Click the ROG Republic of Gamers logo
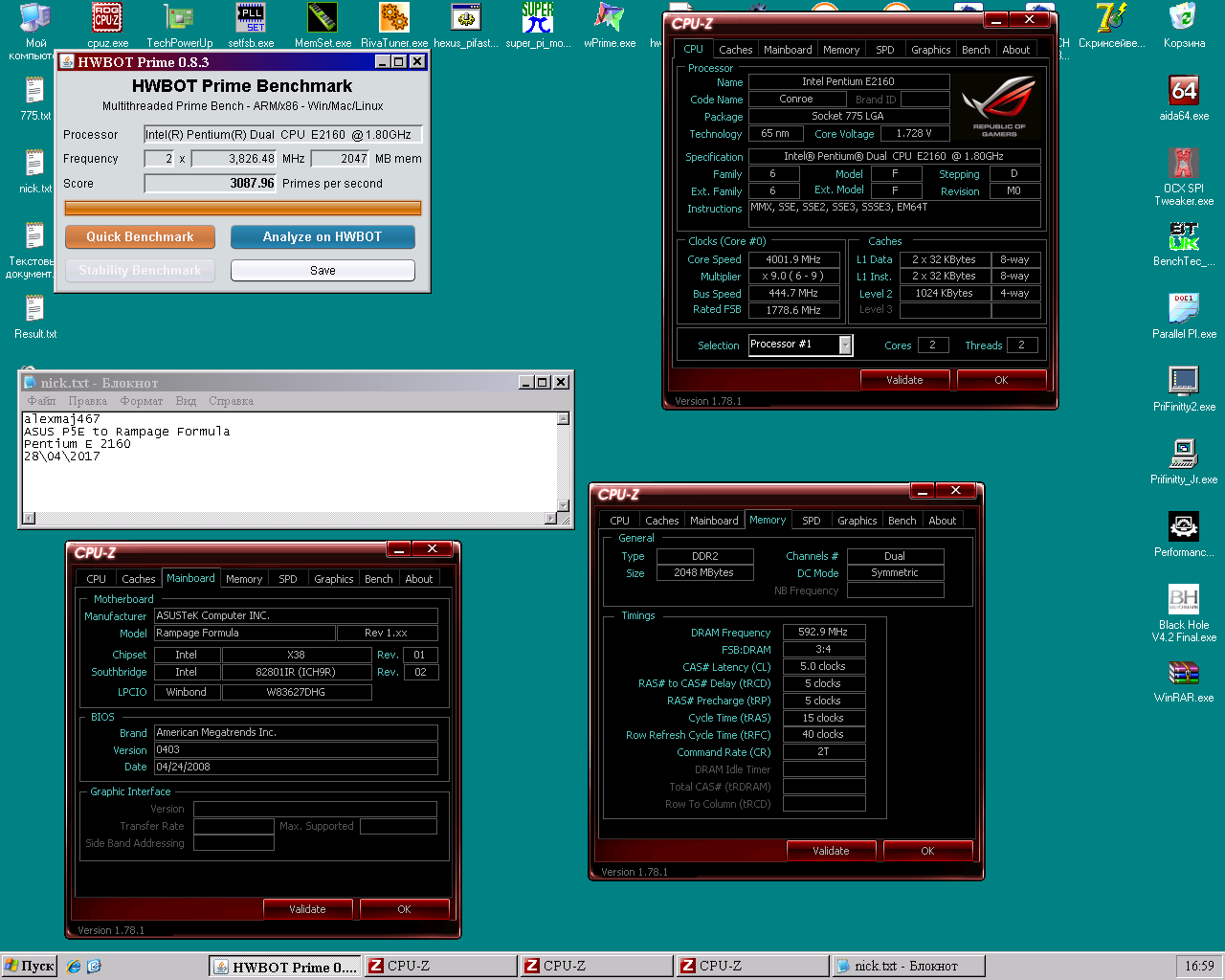The width and height of the screenshot is (1225, 980). [x=998, y=107]
